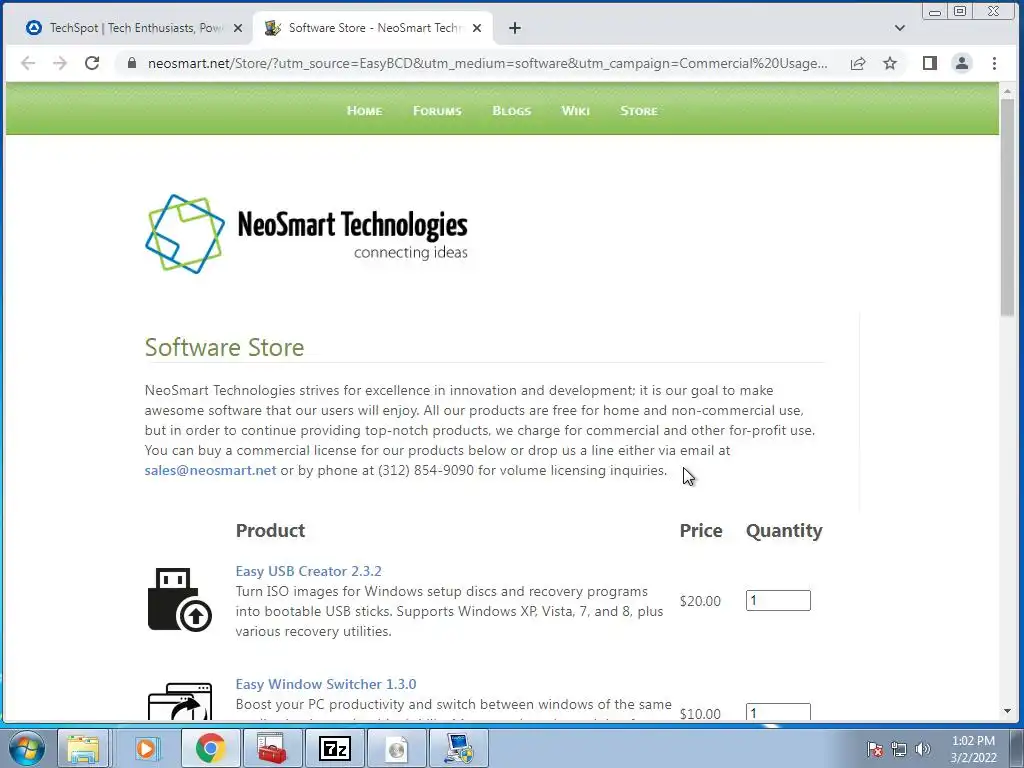
Task: Open the red toolbox taskbar icon
Action: pos(272,748)
